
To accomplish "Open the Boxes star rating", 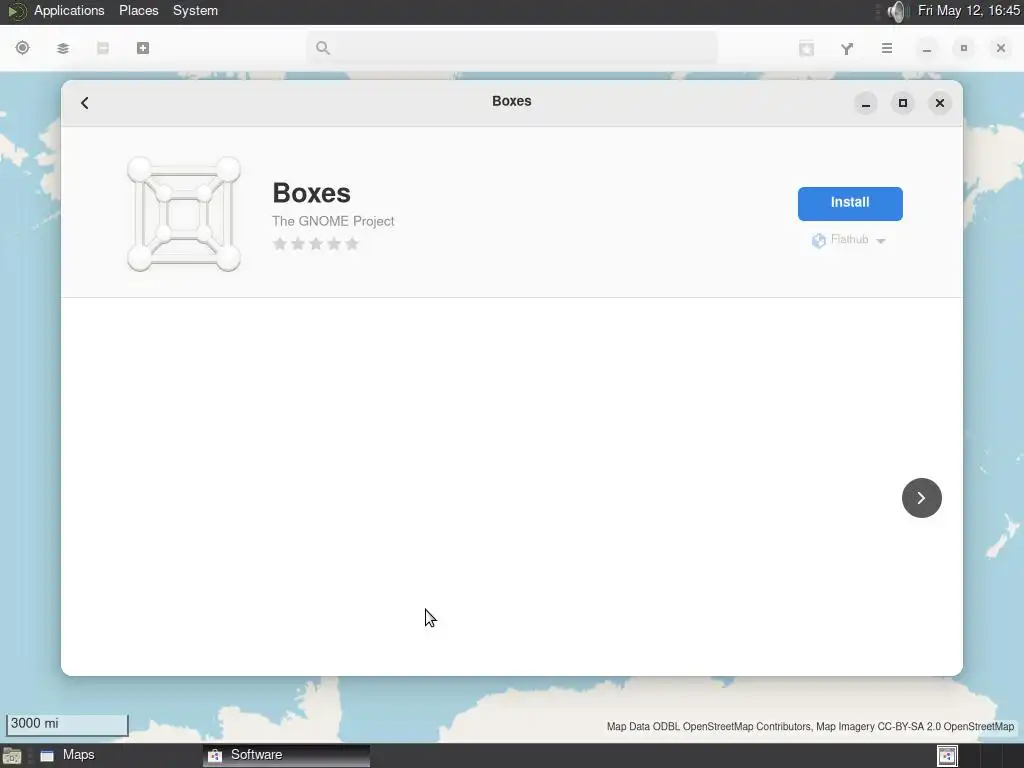I will coord(315,244).
